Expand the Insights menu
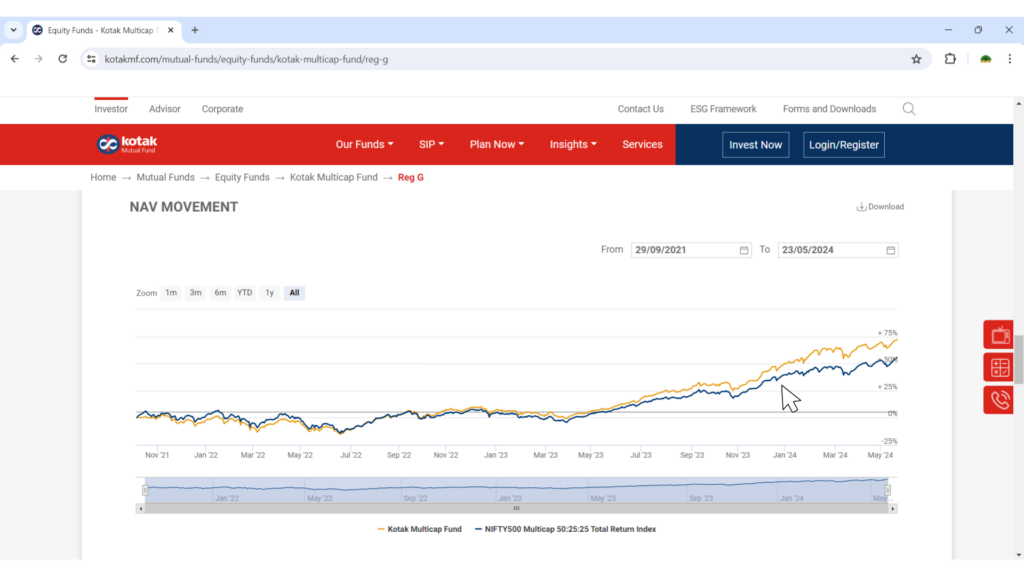 click(573, 144)
